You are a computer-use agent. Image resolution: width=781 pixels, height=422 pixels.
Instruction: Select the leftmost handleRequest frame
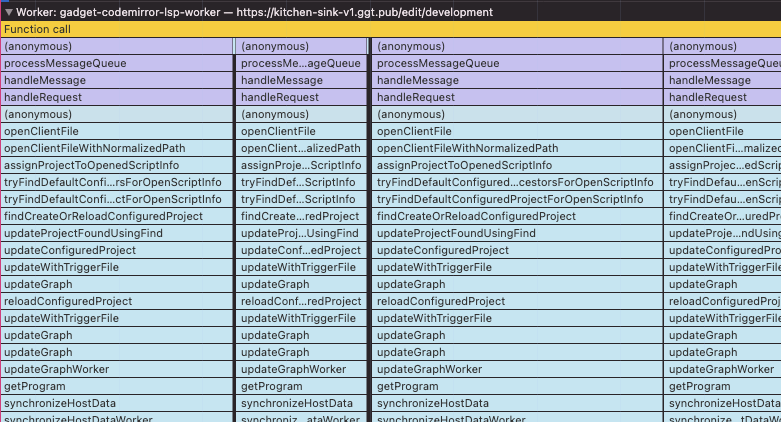click(x=116, y=97)
